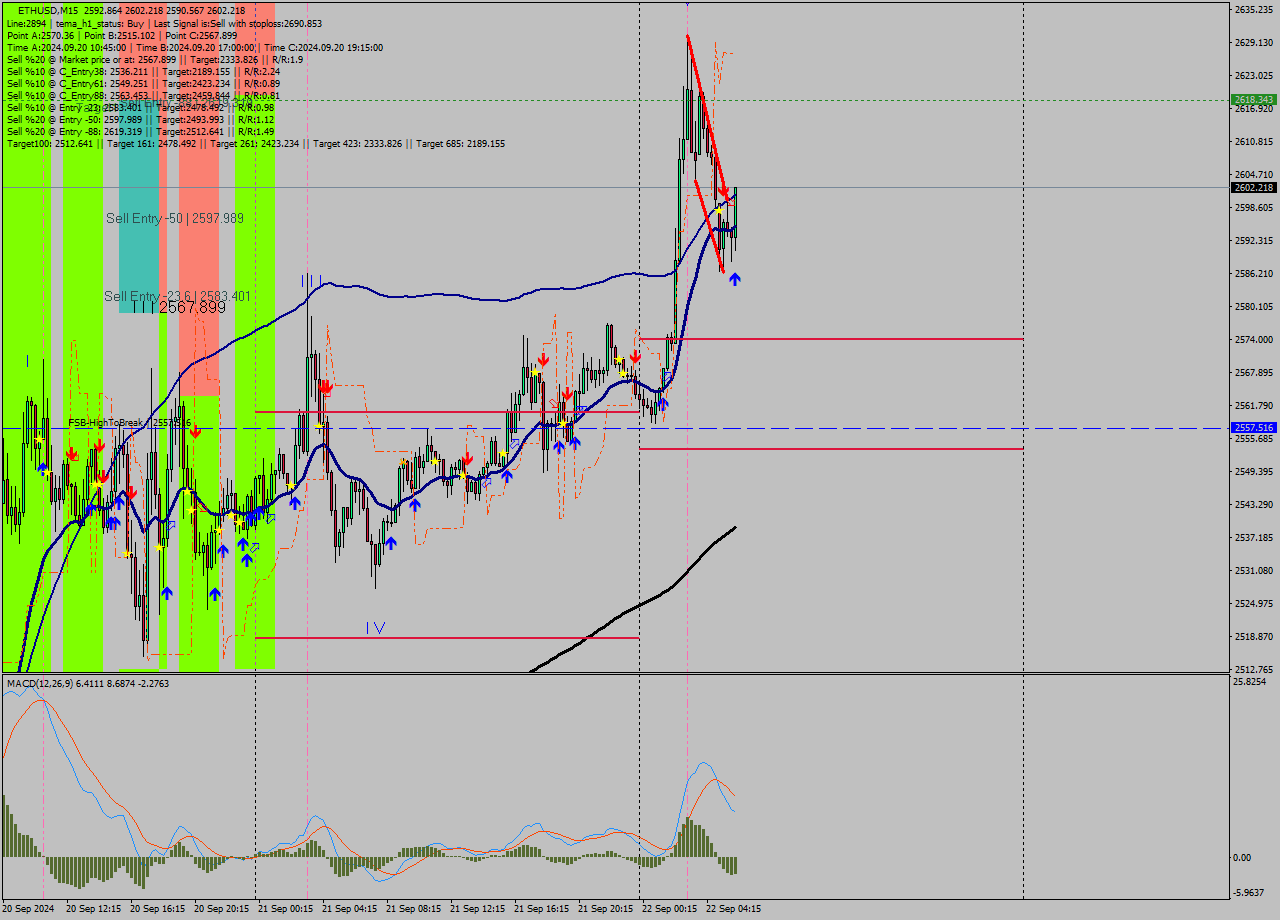Screen dimensions: 1280x920
Task: Click the red down arrow beside the FSB-HighToBreak label
Action: click(196, 432)
